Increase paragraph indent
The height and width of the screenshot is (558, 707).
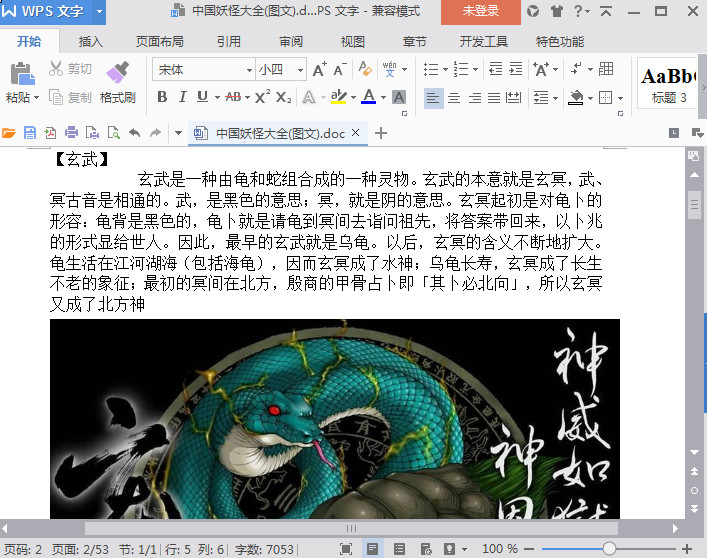(x=515, y=69)
